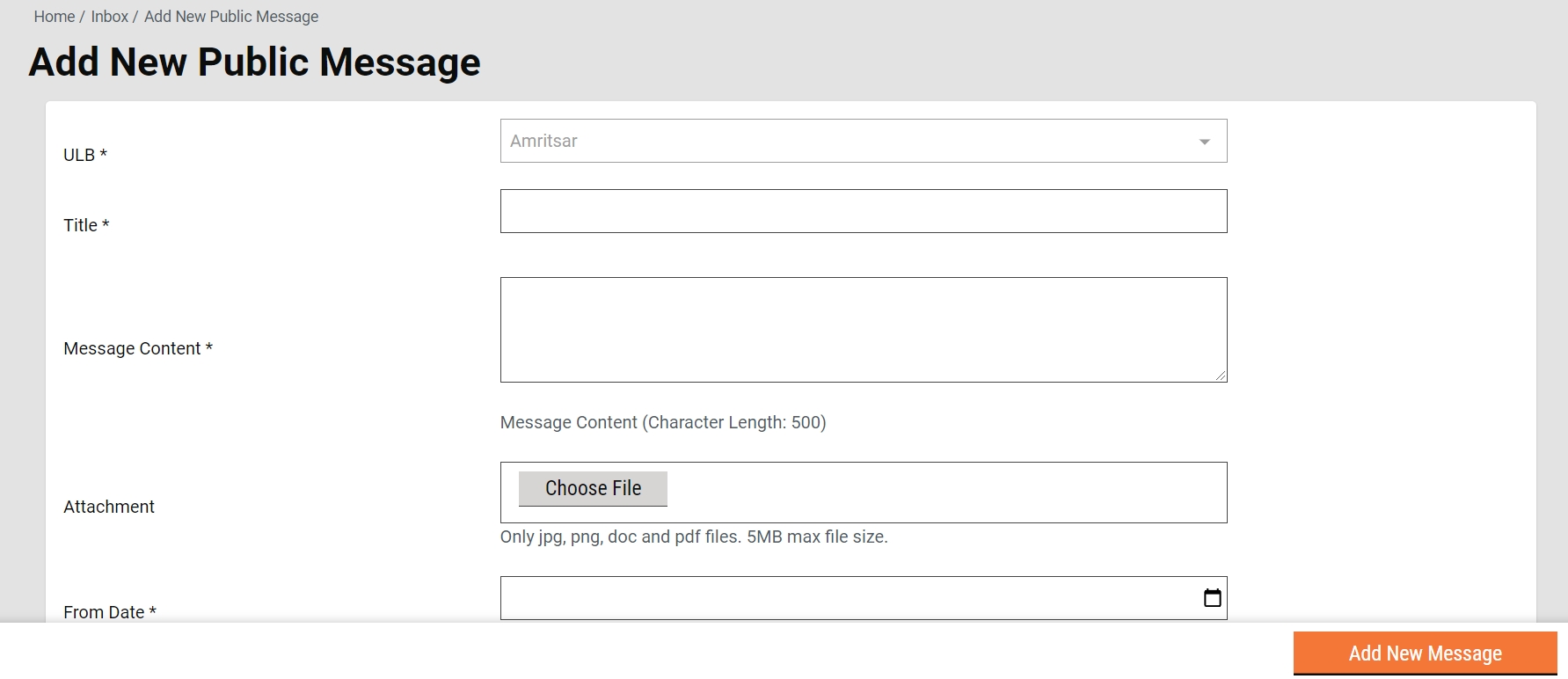The height and width of the screenshot is (679, 1568).
Task: Go to Inbox via the breadcrumb
Action: click(x=109, y=17)
